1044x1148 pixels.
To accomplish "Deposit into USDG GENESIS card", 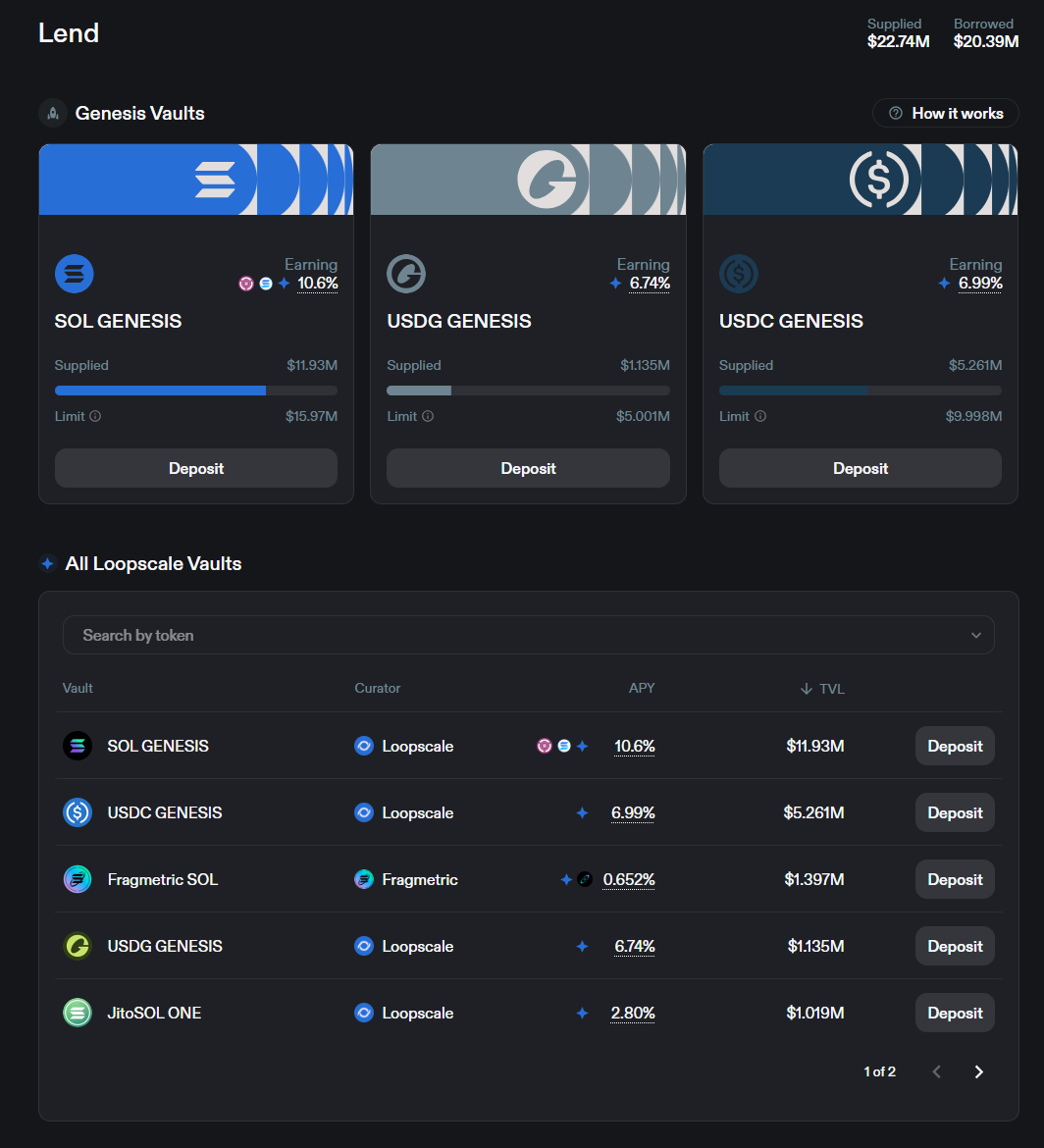I will click(528, 469).
